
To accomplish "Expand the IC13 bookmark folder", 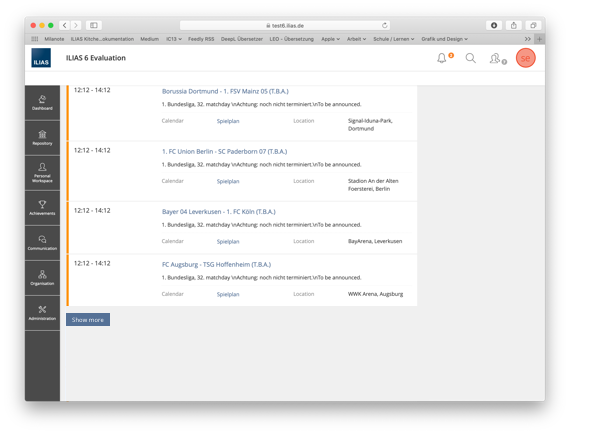I will coord(174,39).
